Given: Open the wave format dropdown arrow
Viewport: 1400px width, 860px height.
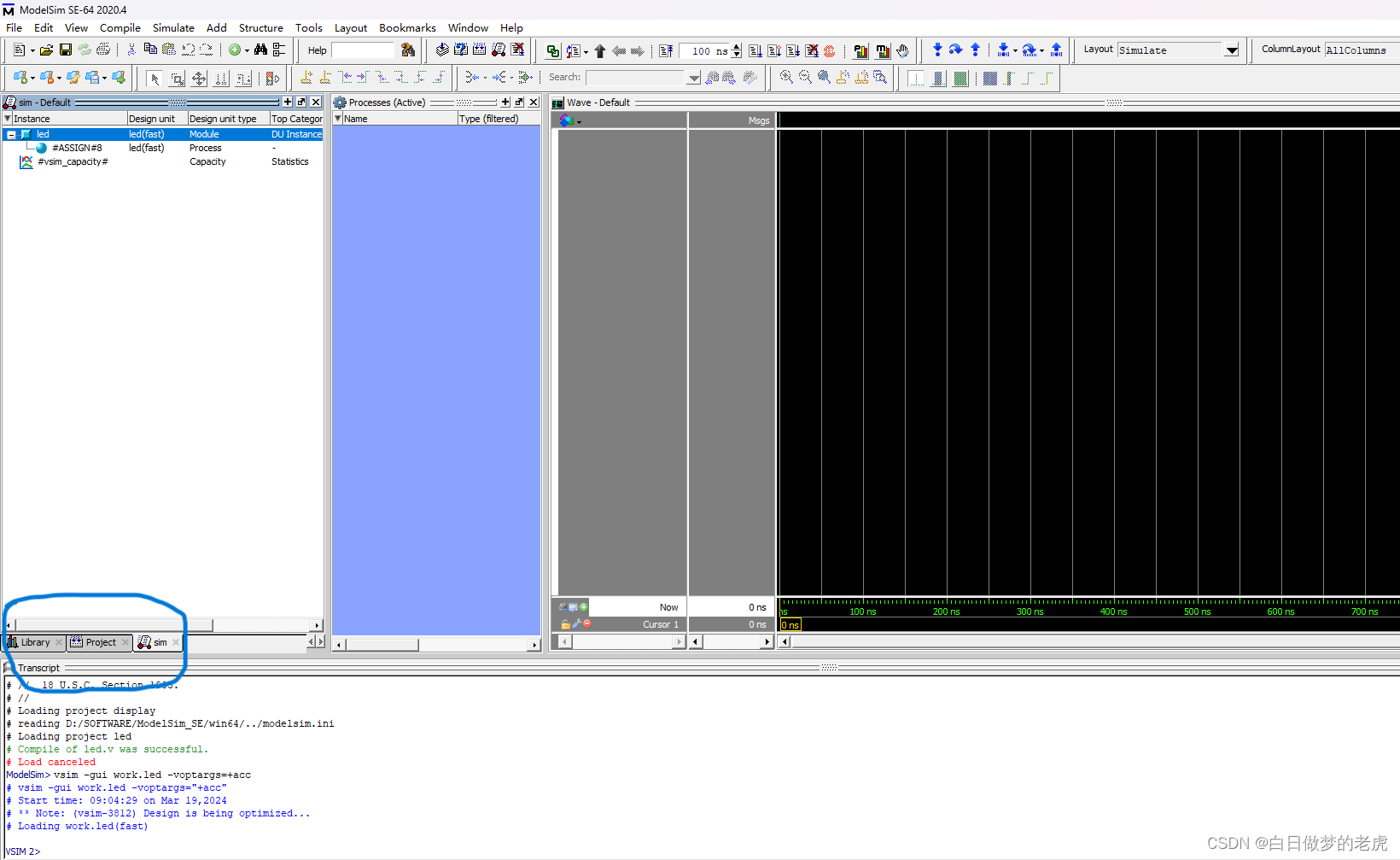Looking at the screenshot, I should [x=579, y=122].
